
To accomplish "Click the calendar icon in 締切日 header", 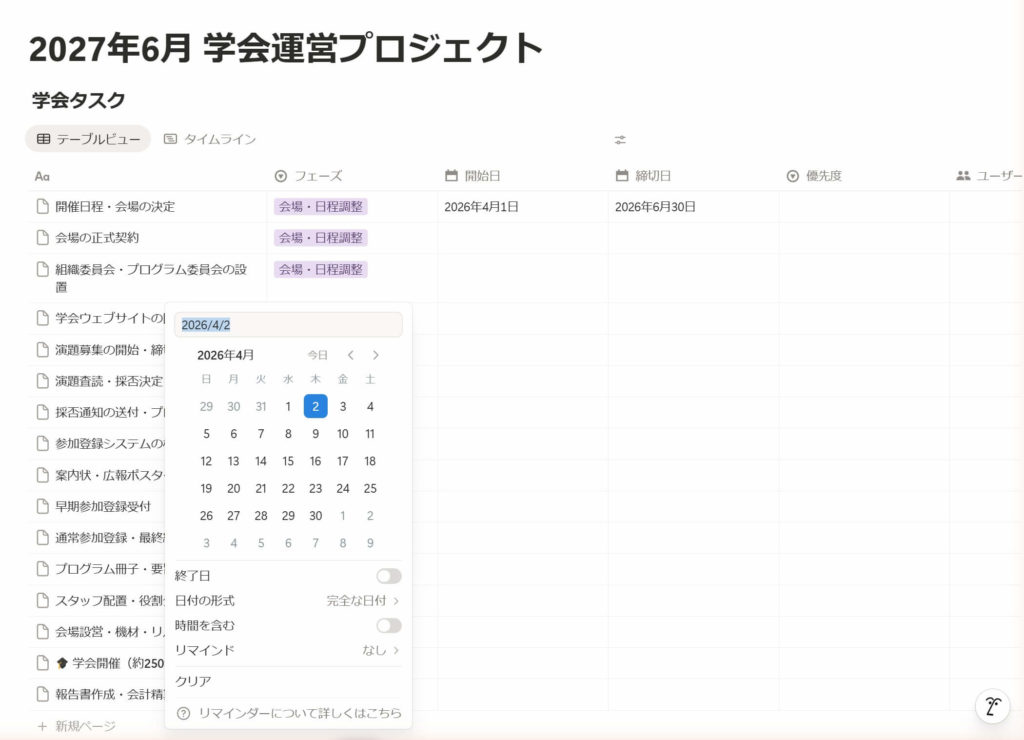I will (621, 176).
